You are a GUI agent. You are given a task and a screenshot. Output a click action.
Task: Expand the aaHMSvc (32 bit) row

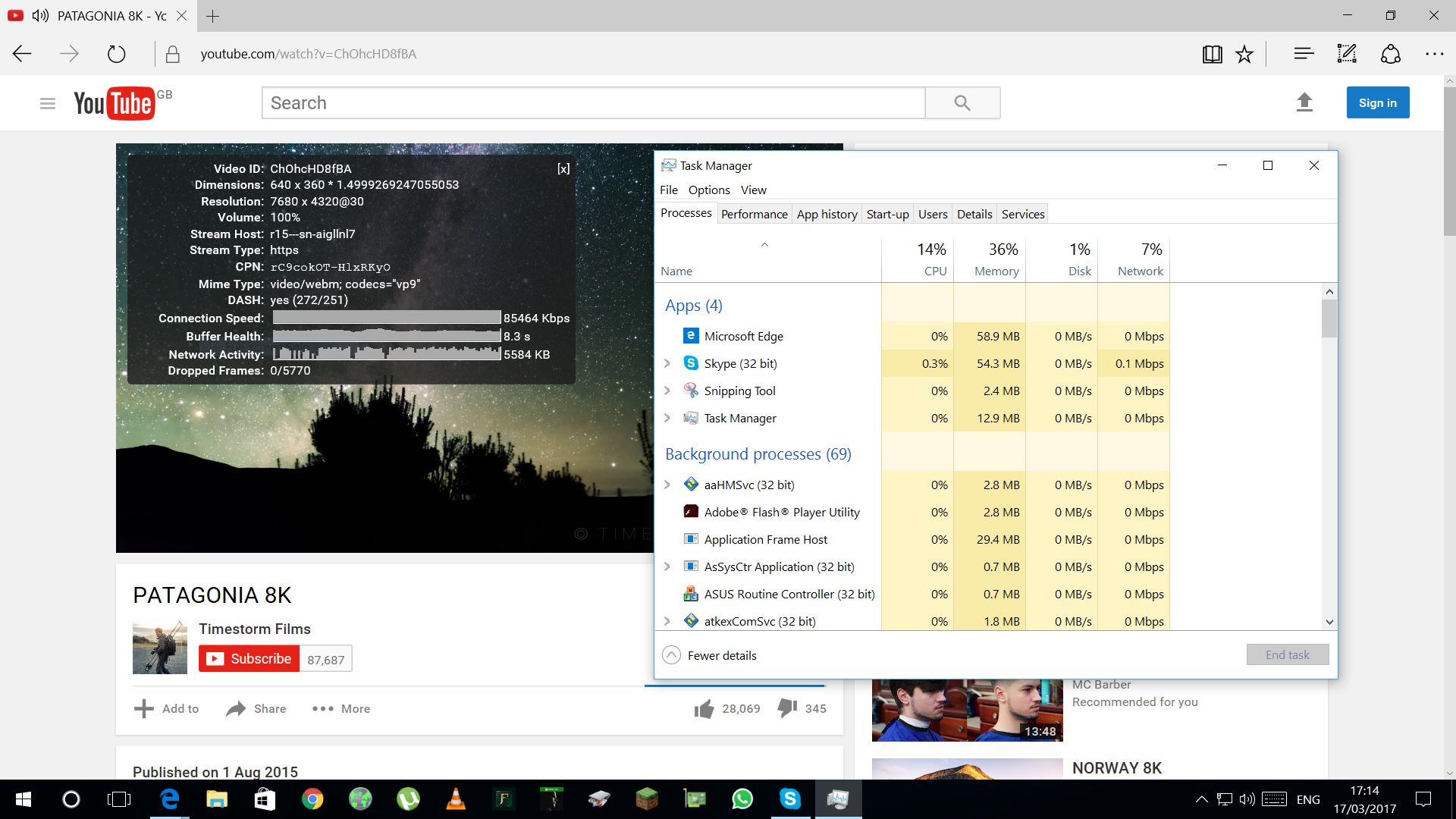(667, 485)
